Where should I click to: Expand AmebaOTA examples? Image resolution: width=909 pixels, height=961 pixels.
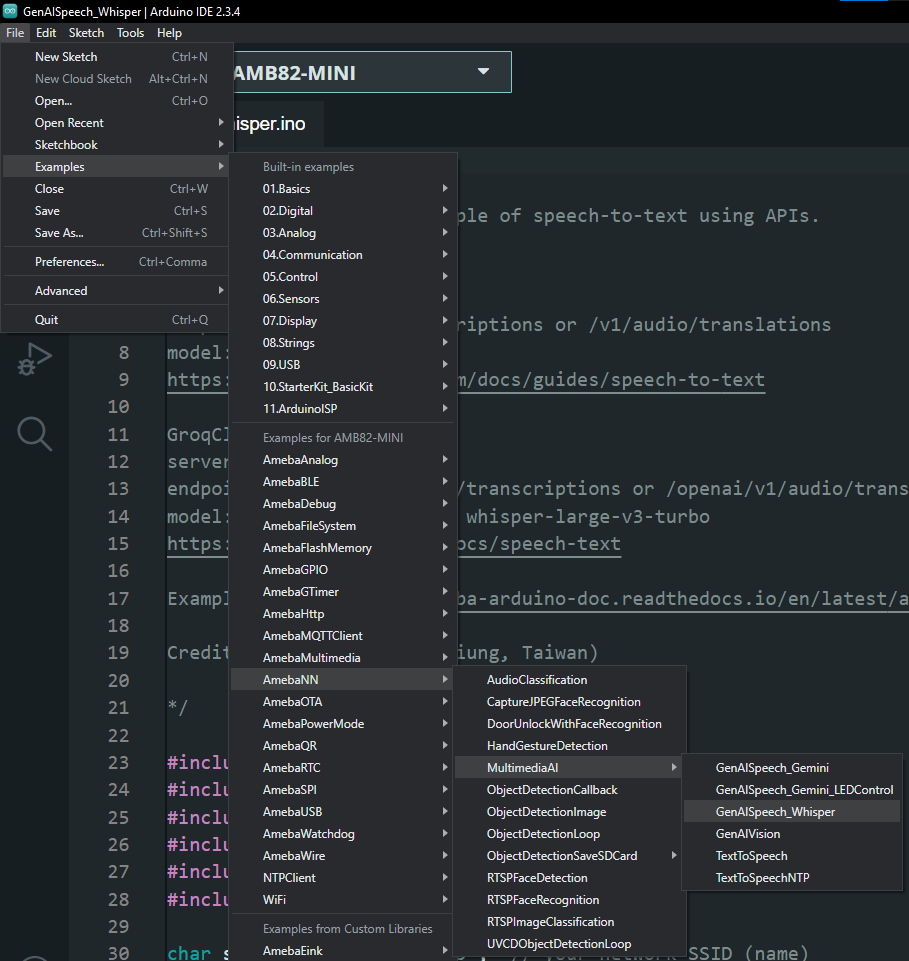(x=343, y=702)
